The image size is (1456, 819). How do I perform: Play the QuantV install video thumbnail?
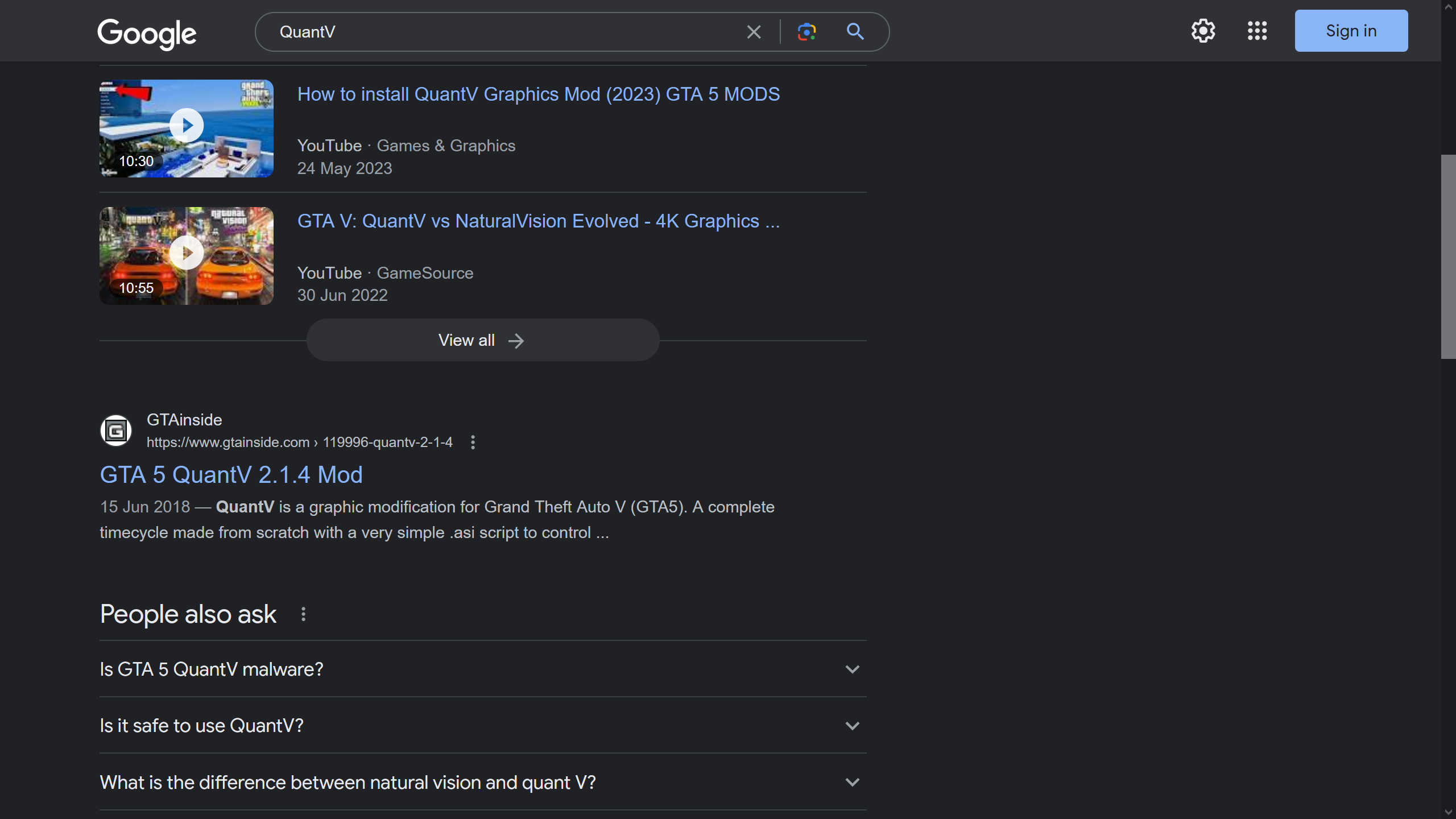coord(187,127)
